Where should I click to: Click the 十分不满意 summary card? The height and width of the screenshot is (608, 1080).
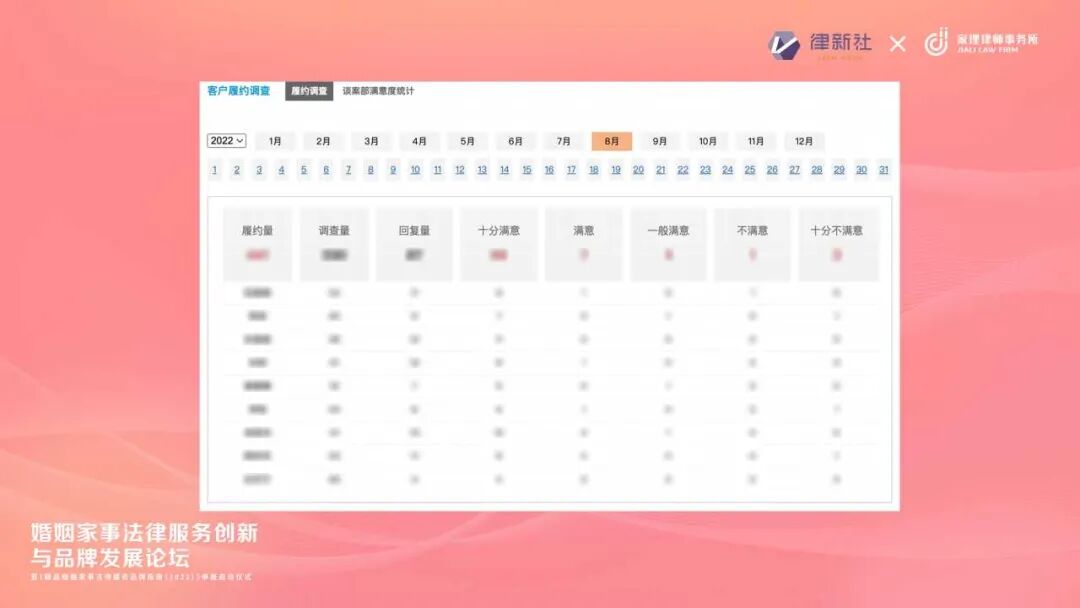[838, 244]
